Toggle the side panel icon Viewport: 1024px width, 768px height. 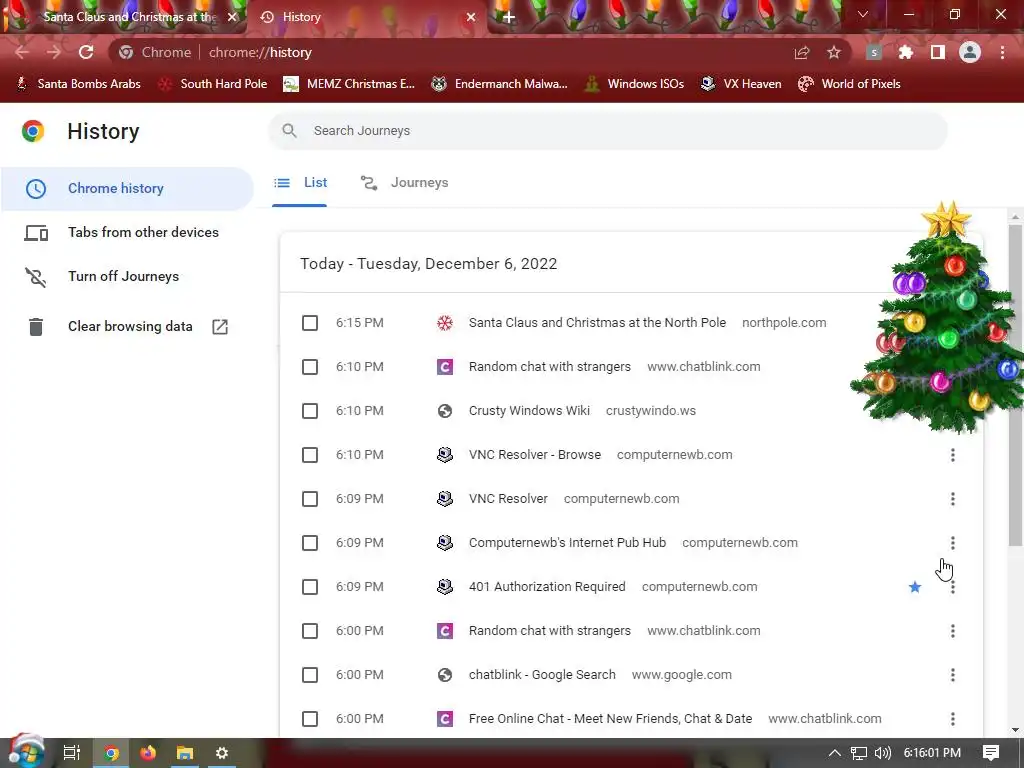pyautogui.click(x=938, y=52)
